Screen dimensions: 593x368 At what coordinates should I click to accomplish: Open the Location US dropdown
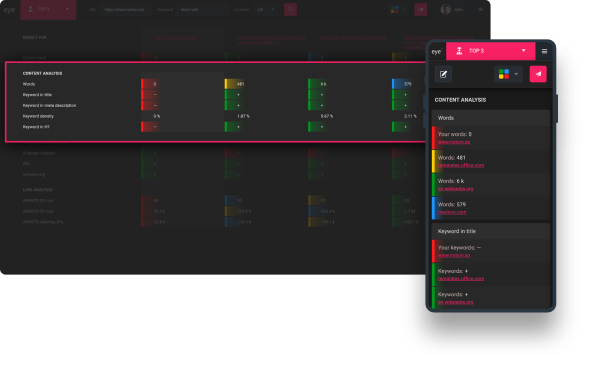click(266, 9)
